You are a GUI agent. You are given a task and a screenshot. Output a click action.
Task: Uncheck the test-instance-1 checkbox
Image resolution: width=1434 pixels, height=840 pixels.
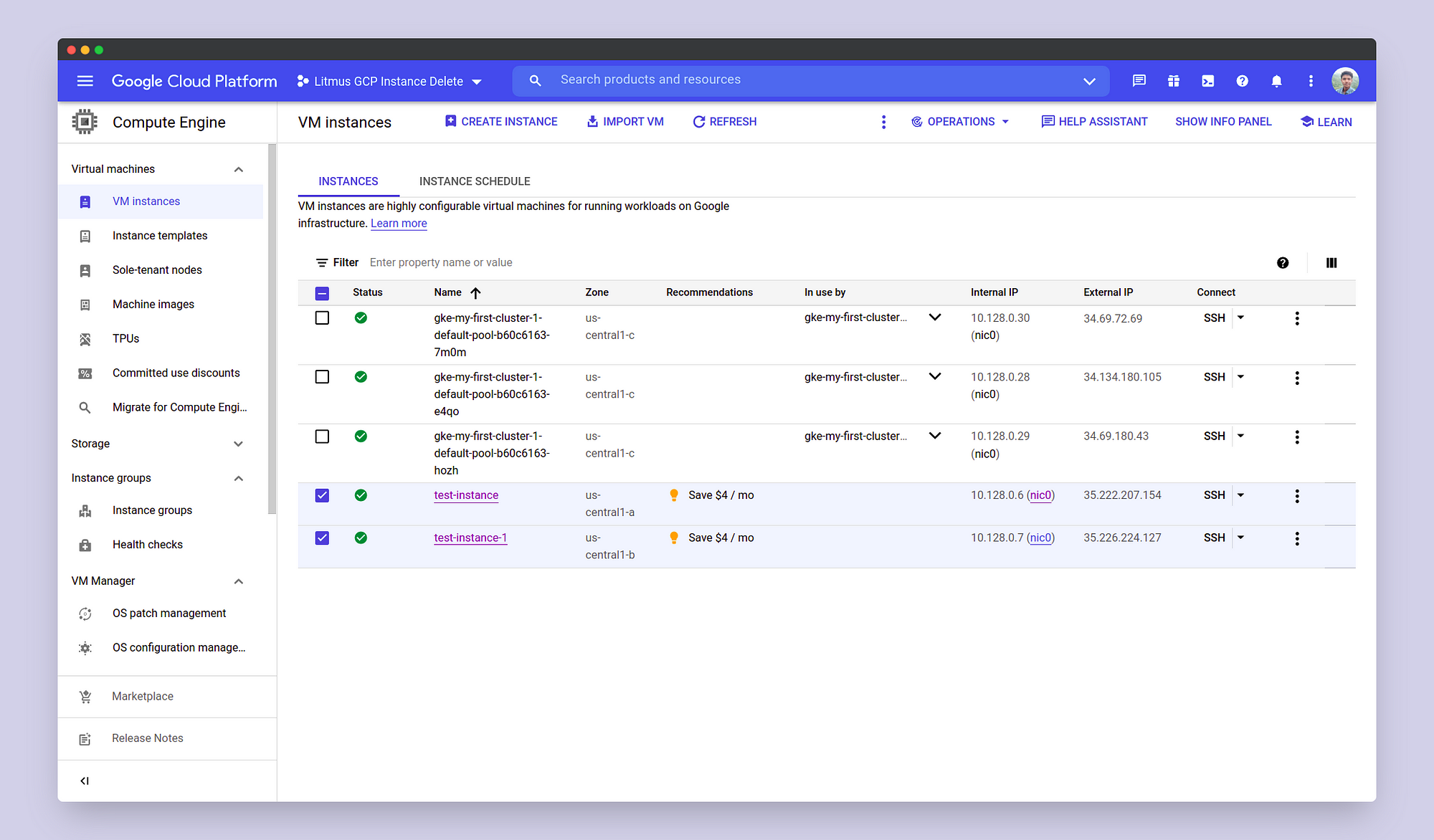click(x=322, y=538)
